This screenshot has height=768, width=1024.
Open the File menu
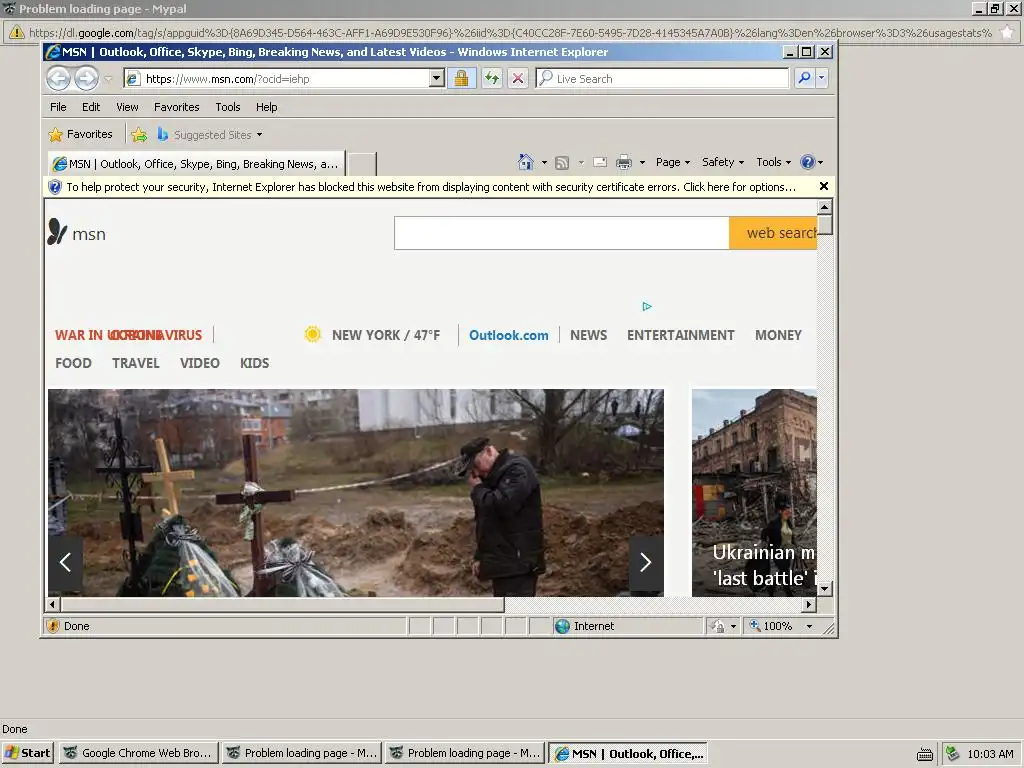[x=58, y=107]
